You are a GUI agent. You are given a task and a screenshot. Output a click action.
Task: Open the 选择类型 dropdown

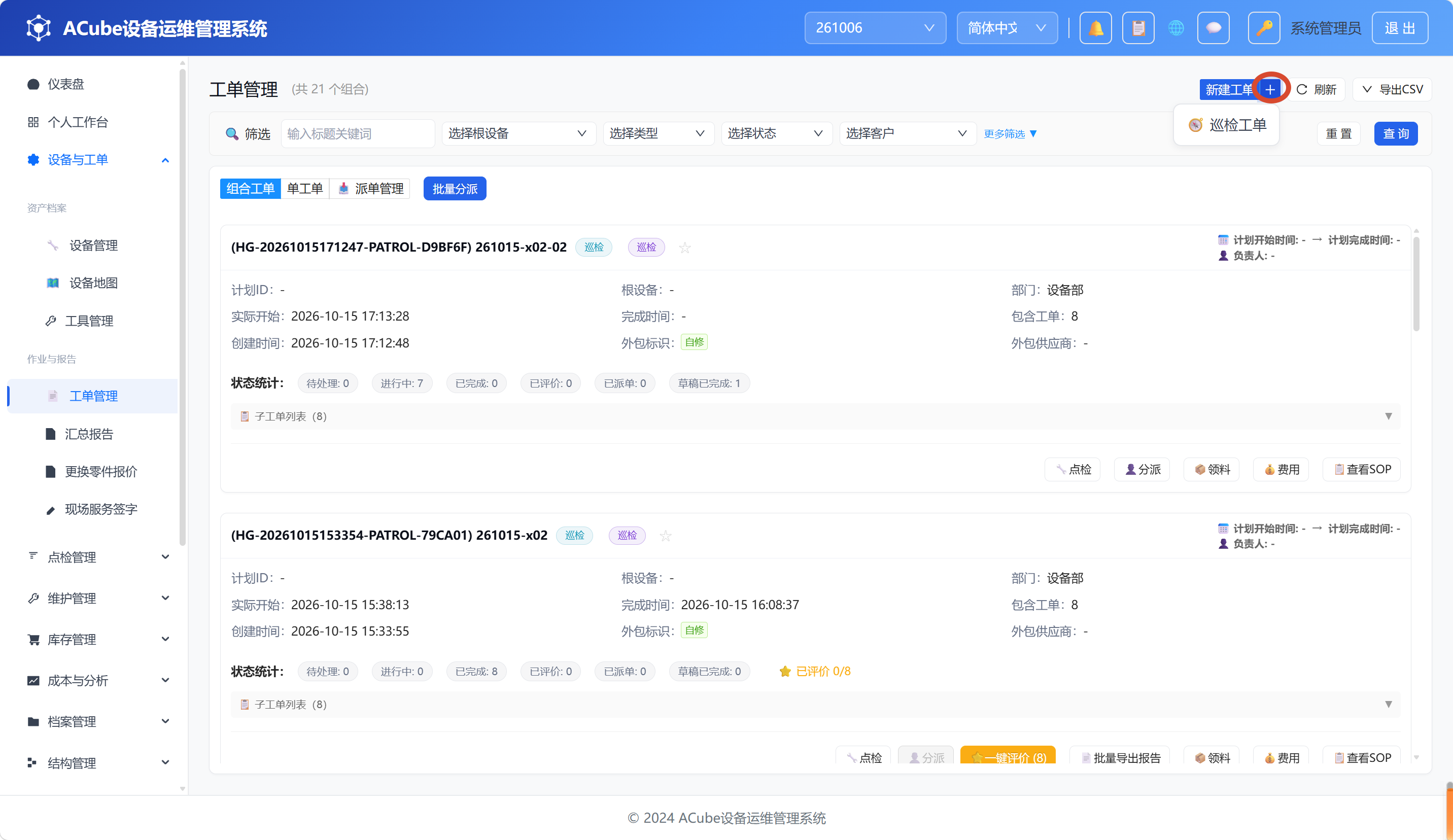point(659,133)
